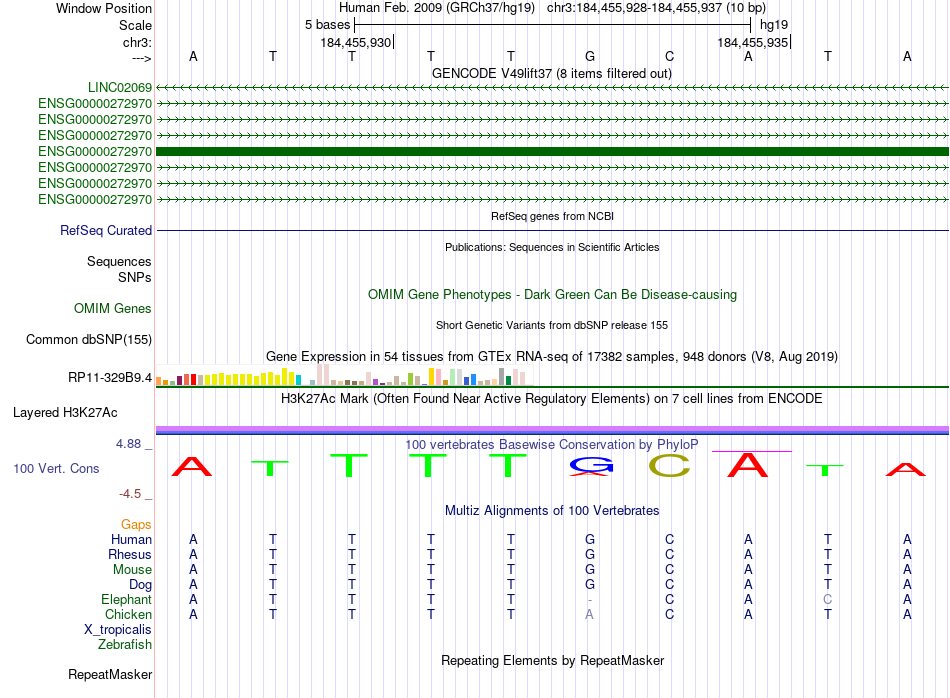Click the RP11-329B9.4 GTEx label
The height and width of the screenshot is (698, 950).
click(x=110, y=377)
